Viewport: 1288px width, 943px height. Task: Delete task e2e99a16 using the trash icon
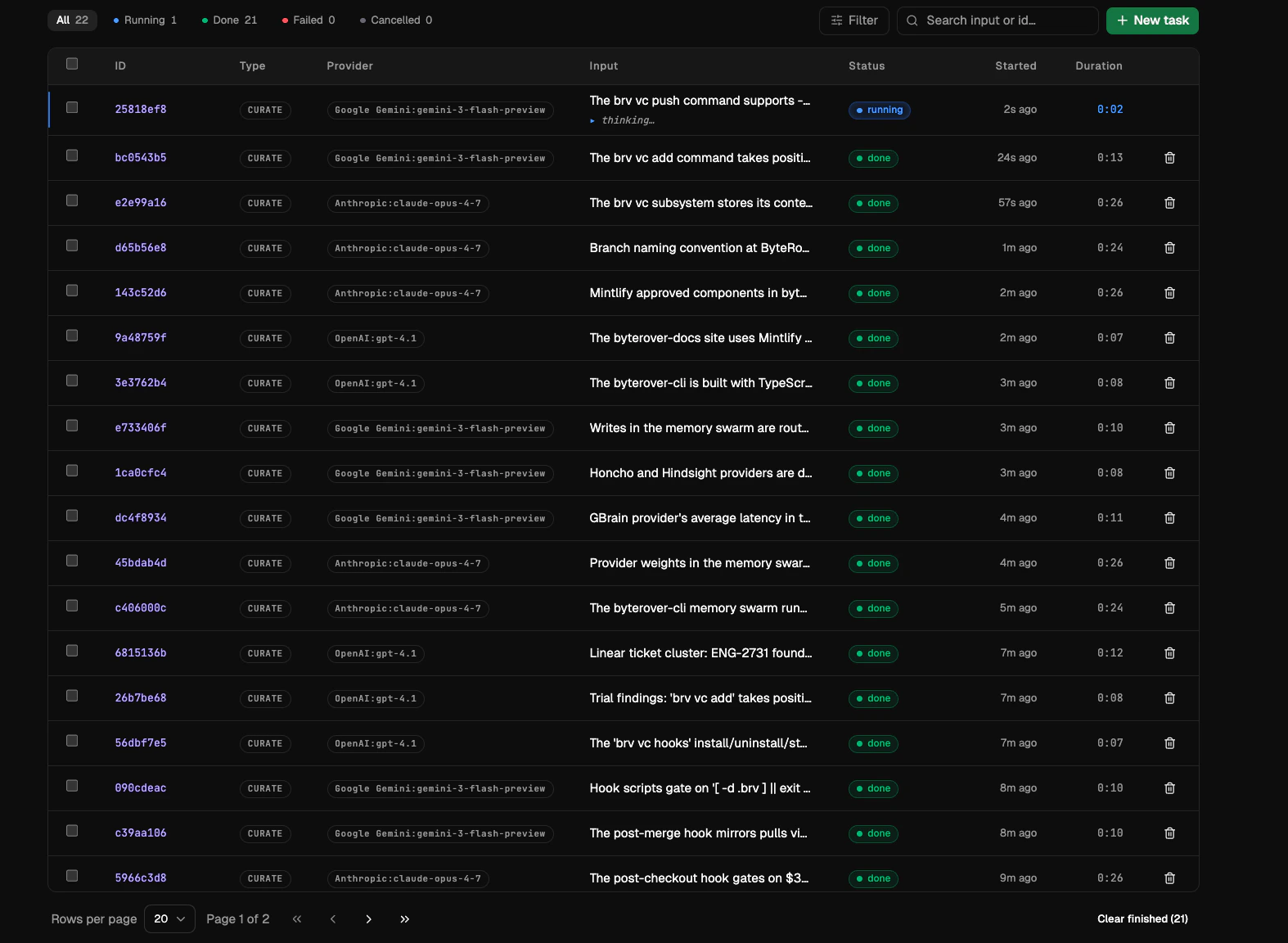[x=1169, y=203]
